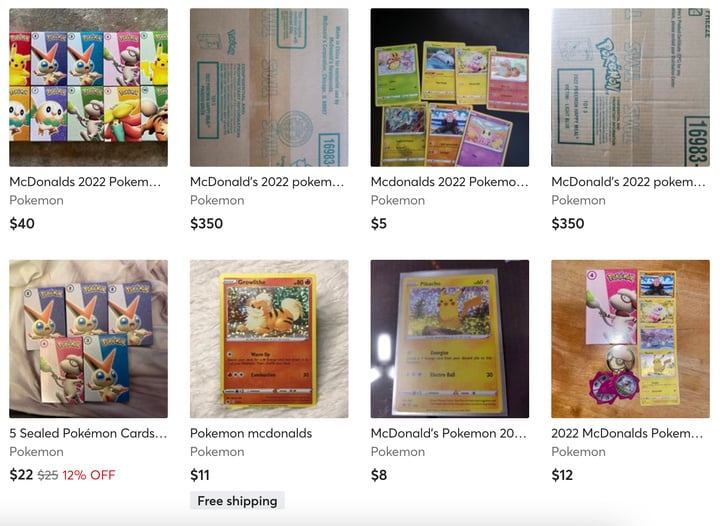This screenshot has height=526, width=720.
Task: Open the $12 Smeargle pack and cards photo
Action: pos(630,339)
